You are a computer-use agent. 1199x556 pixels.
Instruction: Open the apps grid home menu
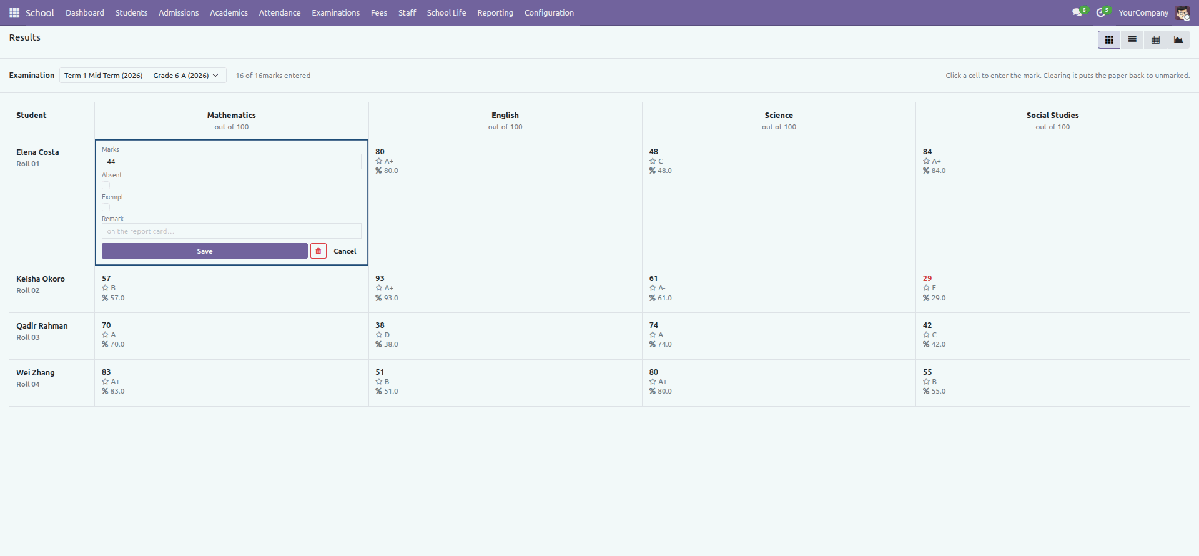click(x=14, y=13)
